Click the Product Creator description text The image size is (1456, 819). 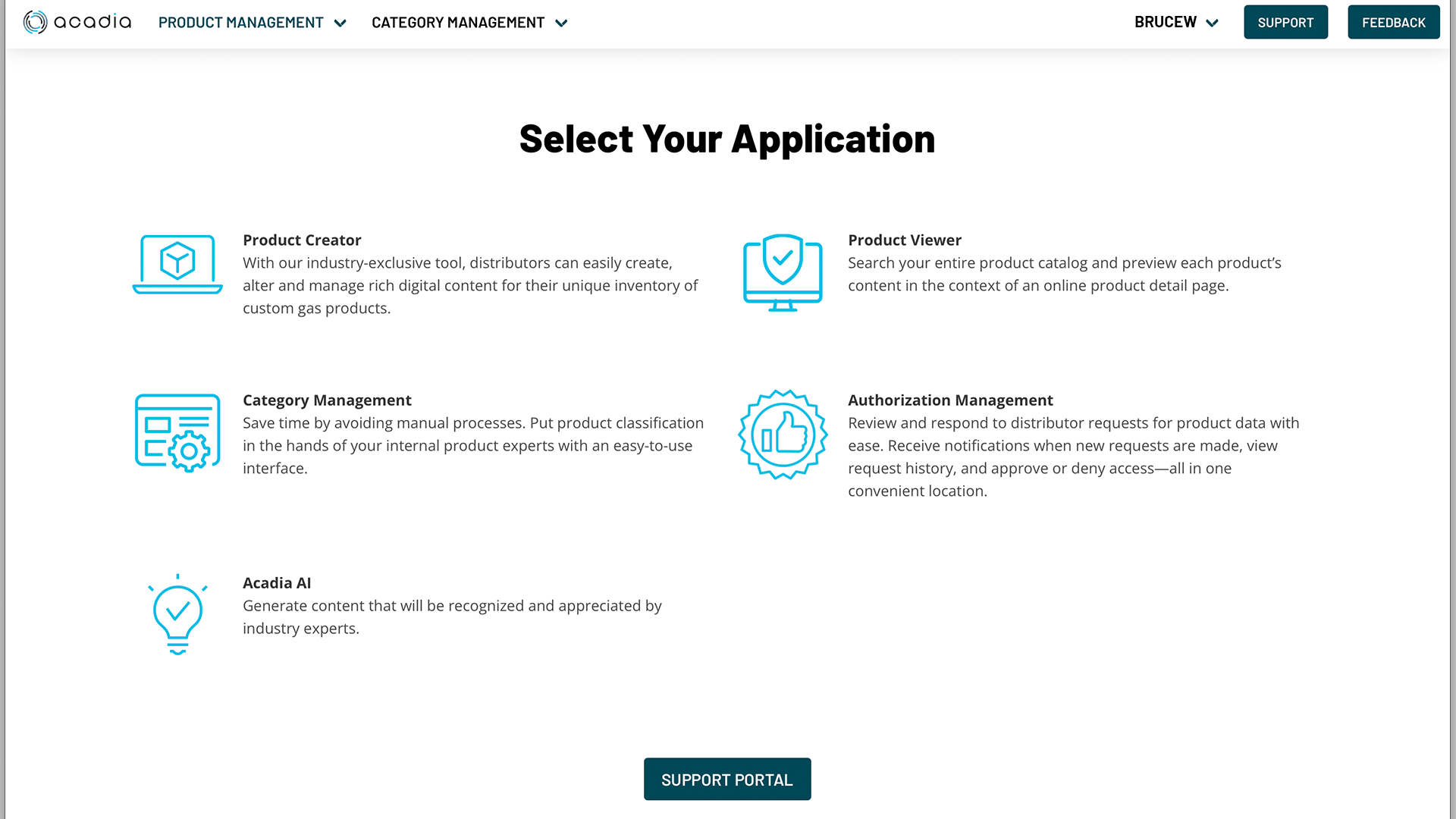pyautogui.click(x=470, y=286)
